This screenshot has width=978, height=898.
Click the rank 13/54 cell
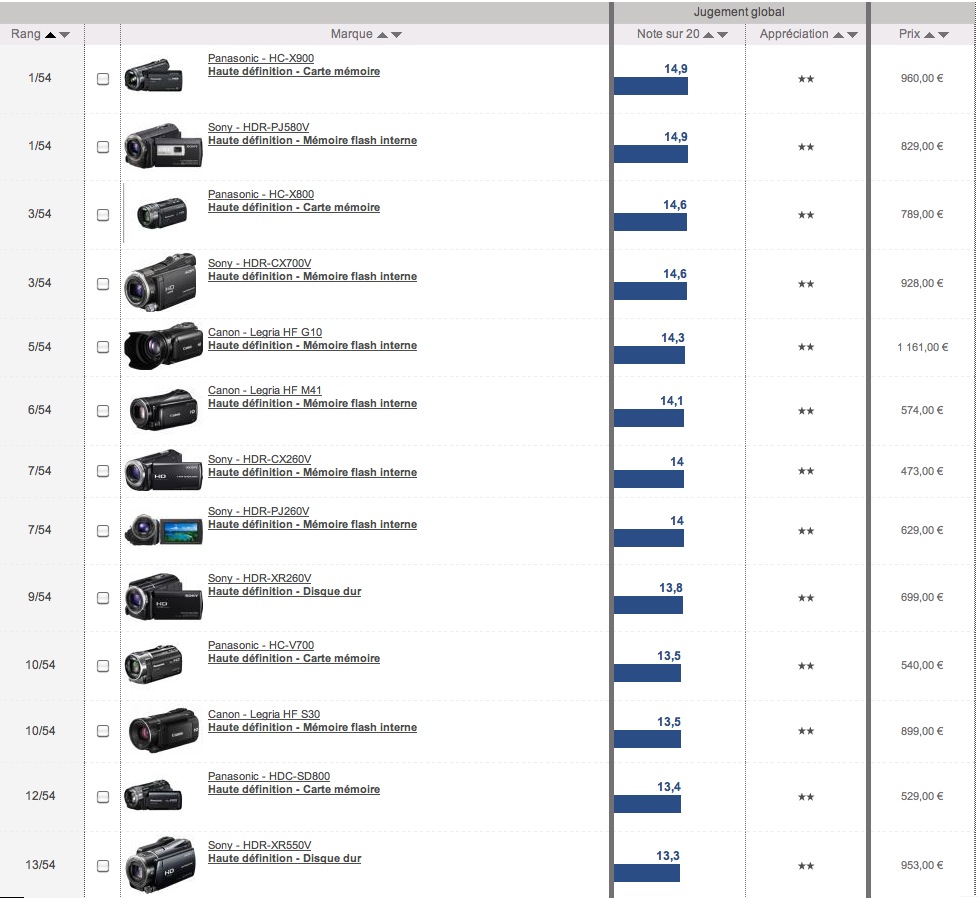(x=41, y=865)
